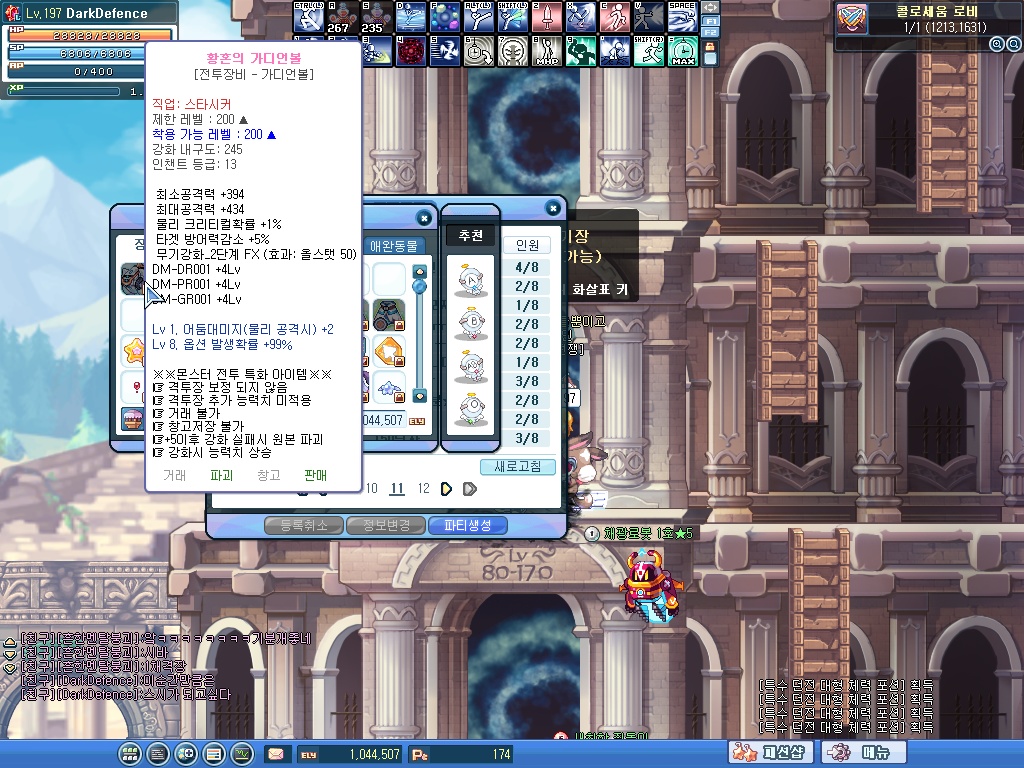Expand the chat log with the up arrow
This screenshot has height=768, width=1024.
pos(10,642)
